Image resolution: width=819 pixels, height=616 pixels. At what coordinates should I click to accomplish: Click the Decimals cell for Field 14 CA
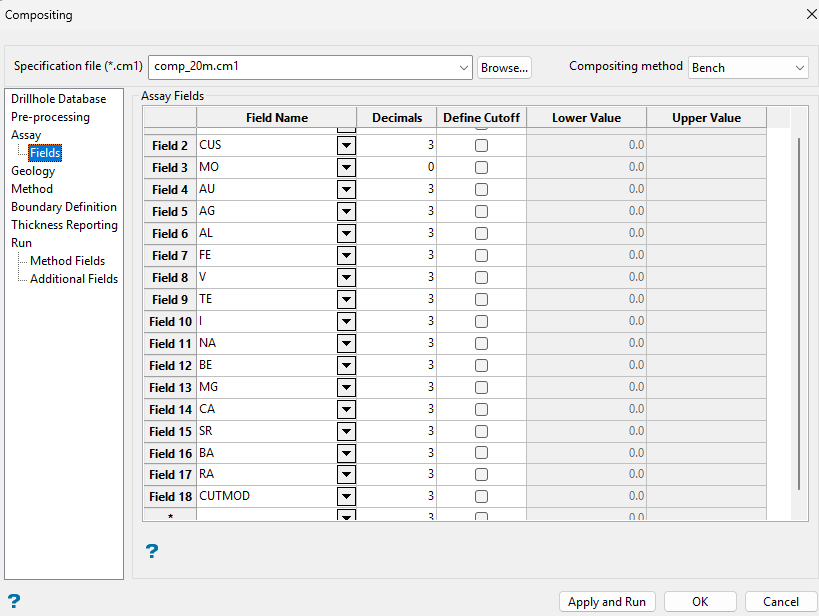396,409
